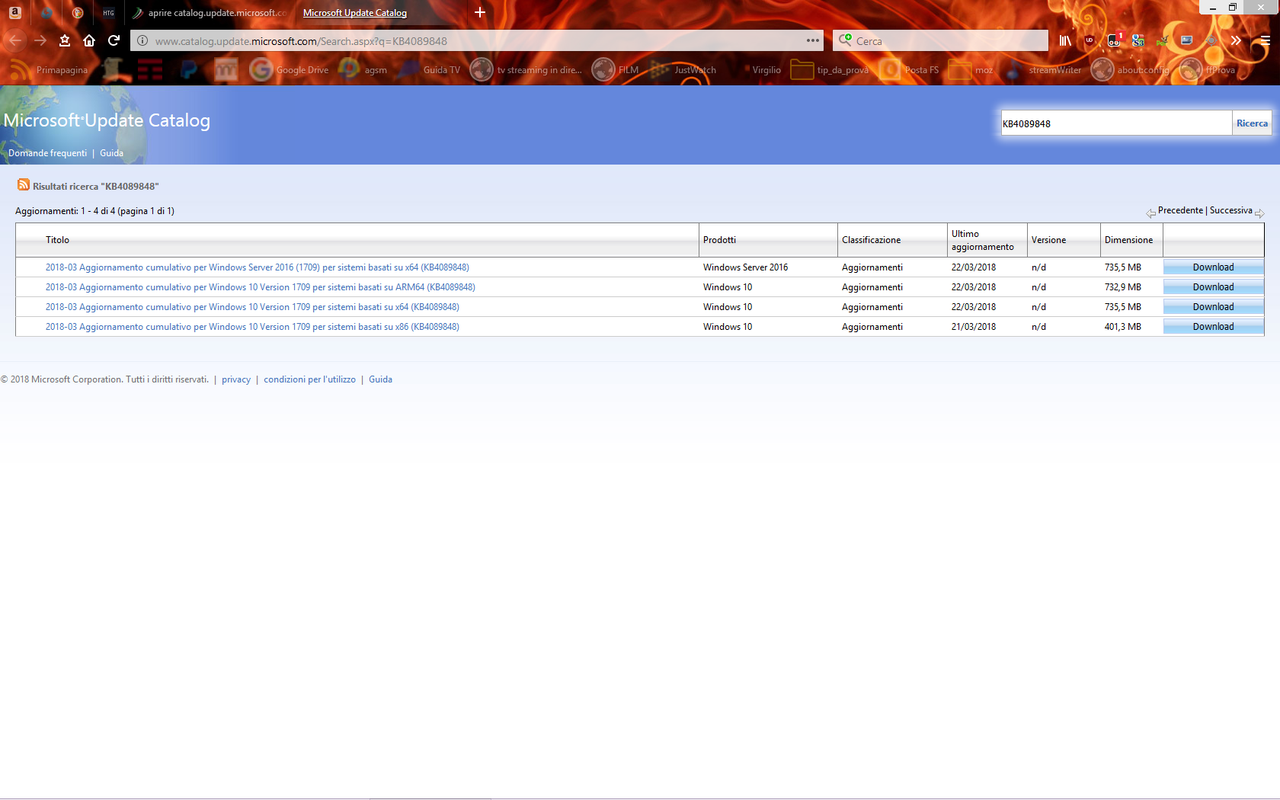Click the Cerca browser search box

[940, 41]
